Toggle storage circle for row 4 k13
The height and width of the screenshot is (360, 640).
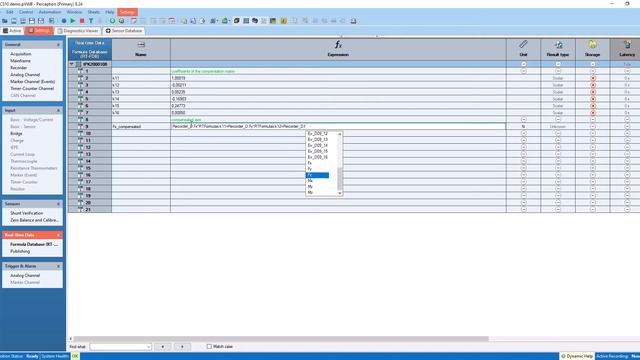(593, 92)
